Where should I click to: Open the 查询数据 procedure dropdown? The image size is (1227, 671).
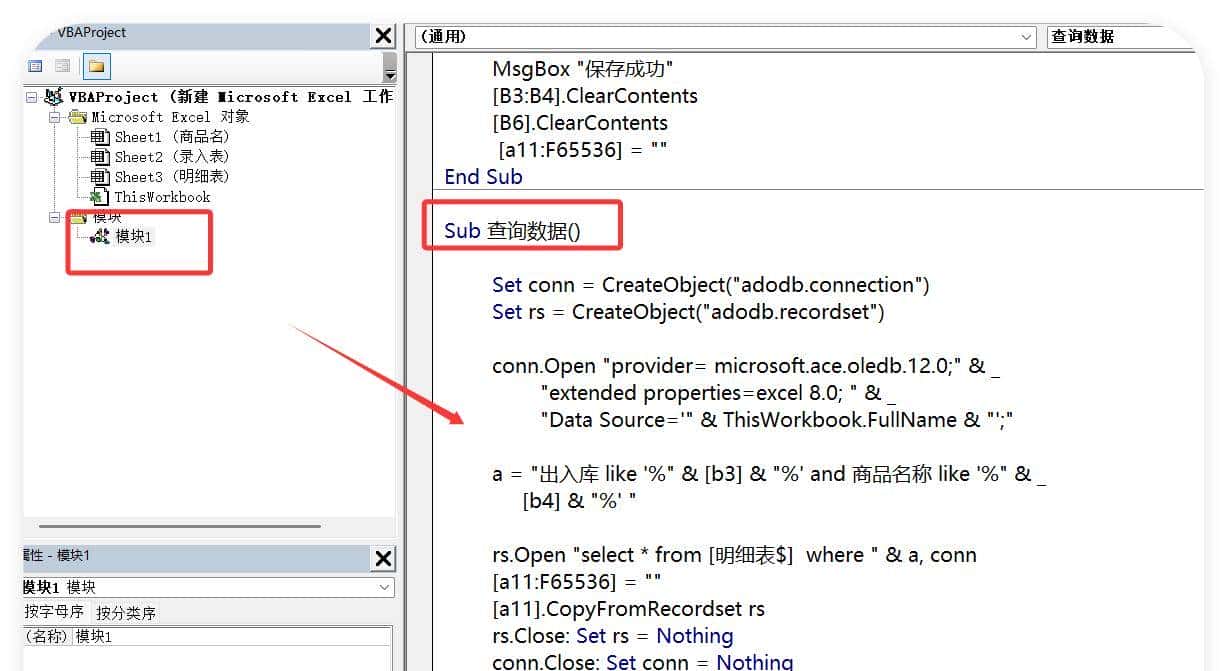(x=1120, y=37)
